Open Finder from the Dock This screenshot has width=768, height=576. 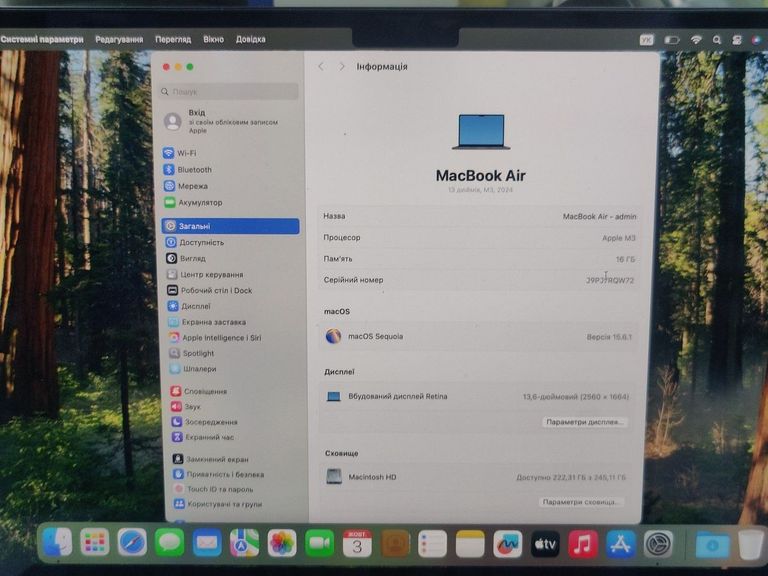click(58, 542)
